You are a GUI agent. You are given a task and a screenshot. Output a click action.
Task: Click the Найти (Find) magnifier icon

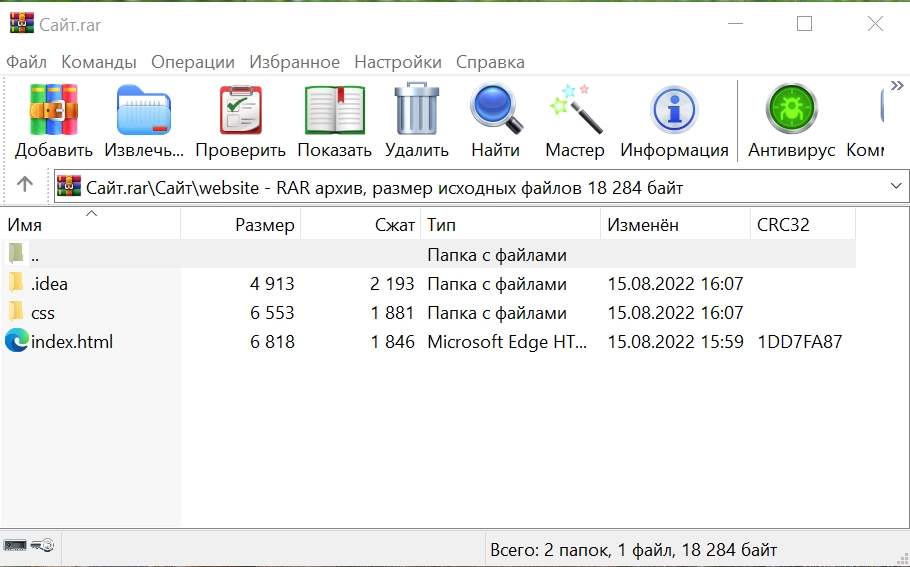[x=496, y=110]
